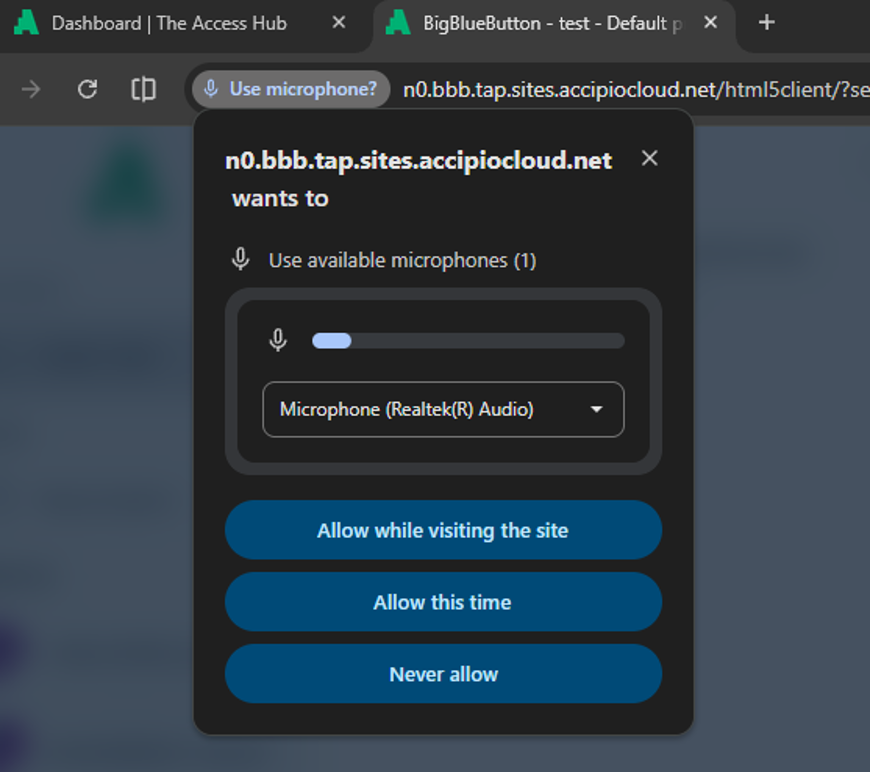Image resolution: width=870 pixels, height=772 pixels.
Task: Click the microphone icon beside level meter
Action: 278,340
